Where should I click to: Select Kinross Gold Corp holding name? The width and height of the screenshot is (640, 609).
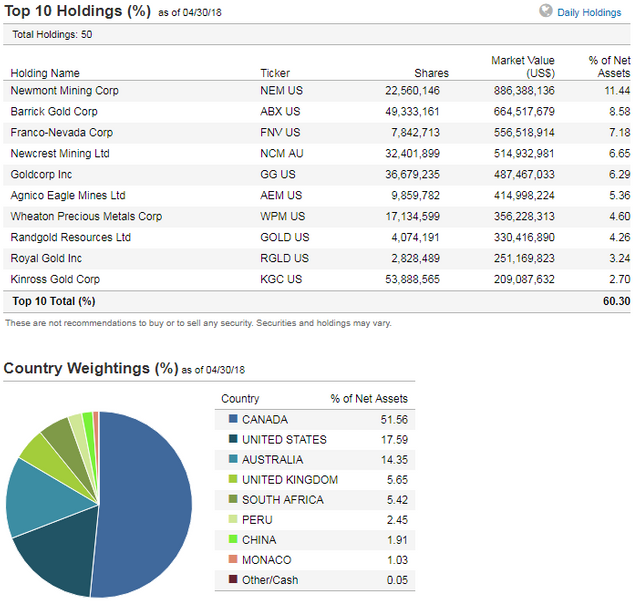click(55, 279)
